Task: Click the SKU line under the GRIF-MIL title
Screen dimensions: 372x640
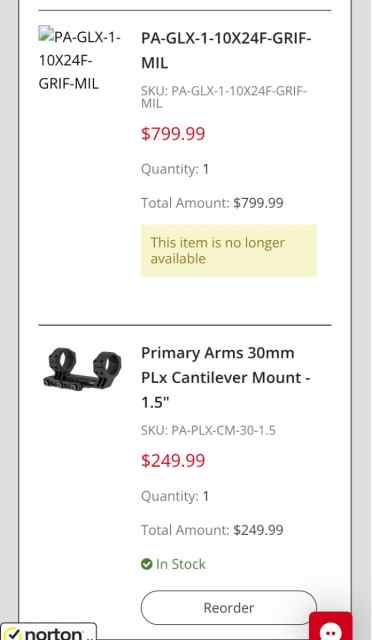Action: tap(224, 97)
